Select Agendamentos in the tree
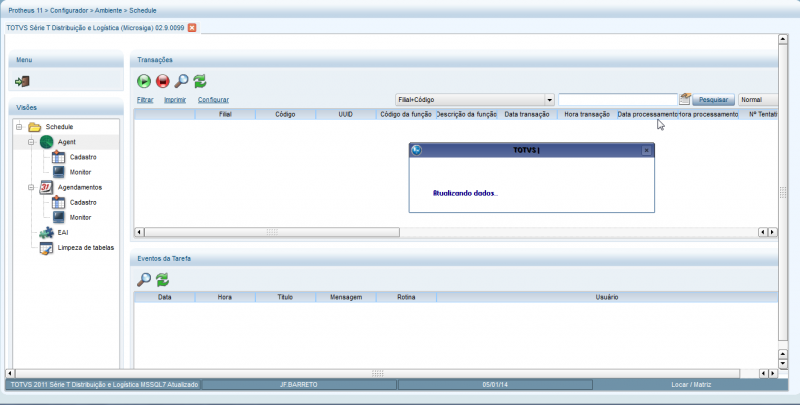 [x=80, y=187]
